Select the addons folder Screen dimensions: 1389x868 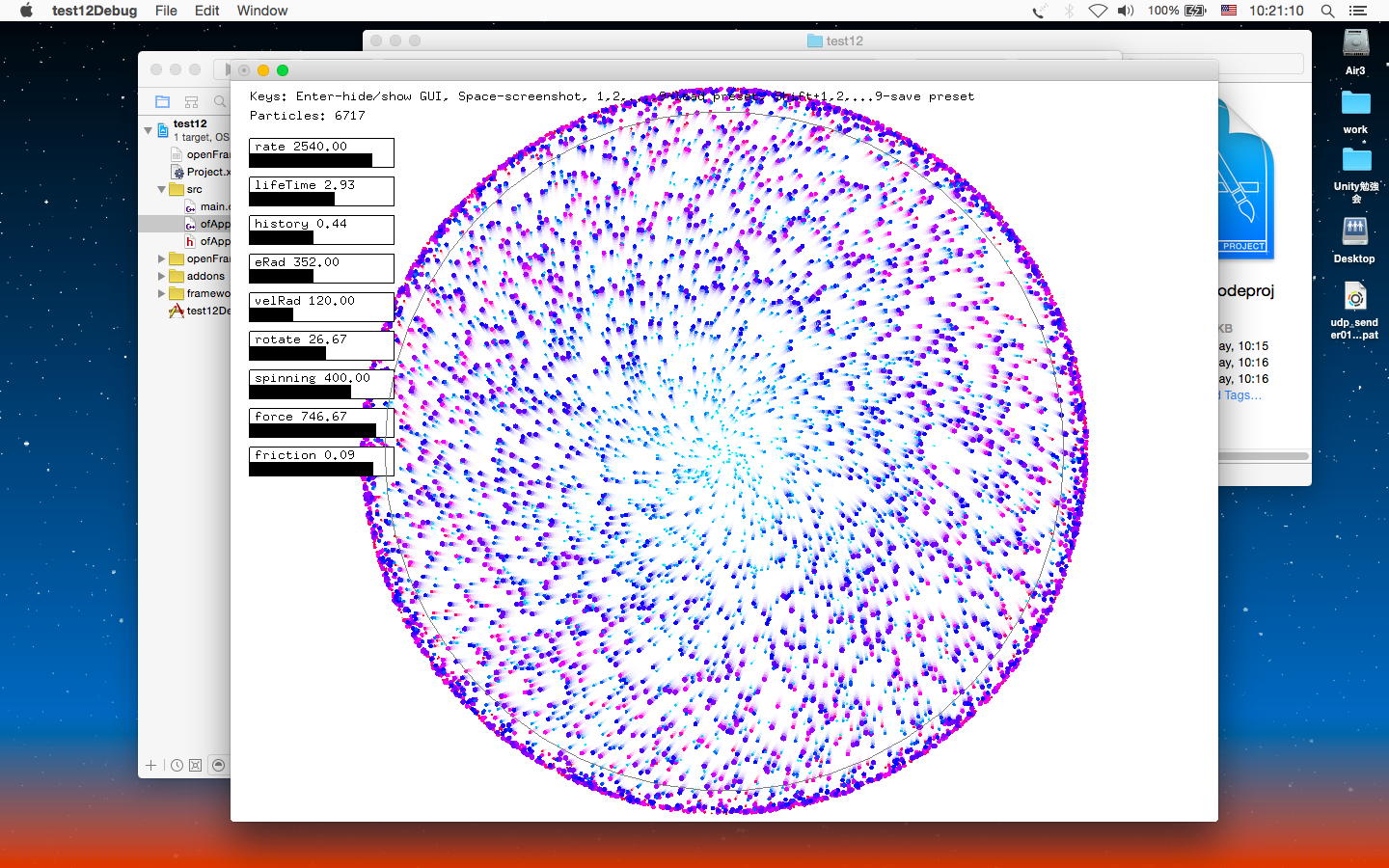(x=197, y=276)
